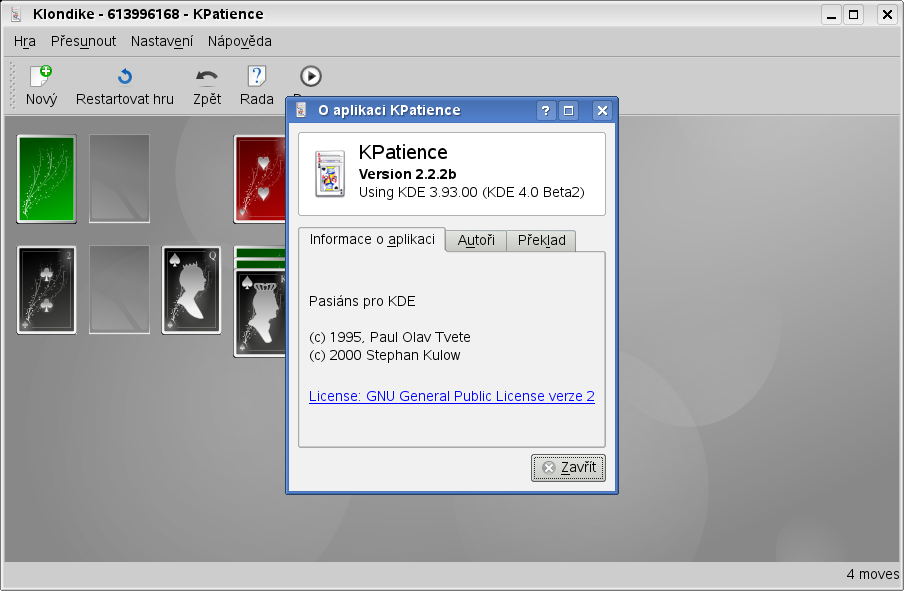
Task: Open the Nápověda menu
Action: coord(240,42)
